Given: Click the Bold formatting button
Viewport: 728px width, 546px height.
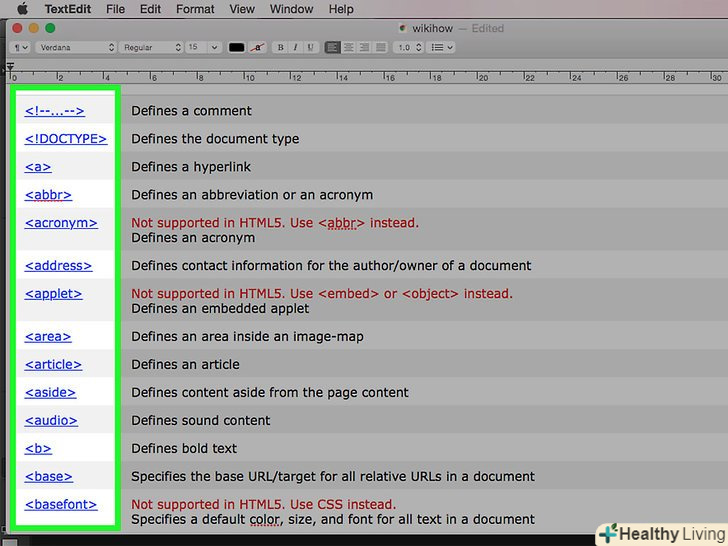Looking at the screenshot, I should (281, 47).
